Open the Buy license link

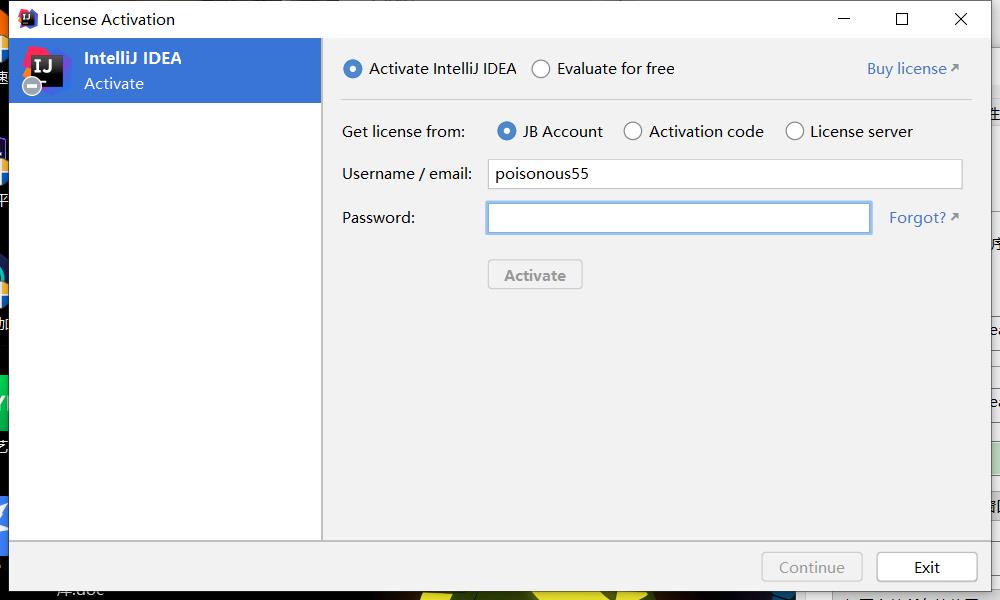coord(913,69)
